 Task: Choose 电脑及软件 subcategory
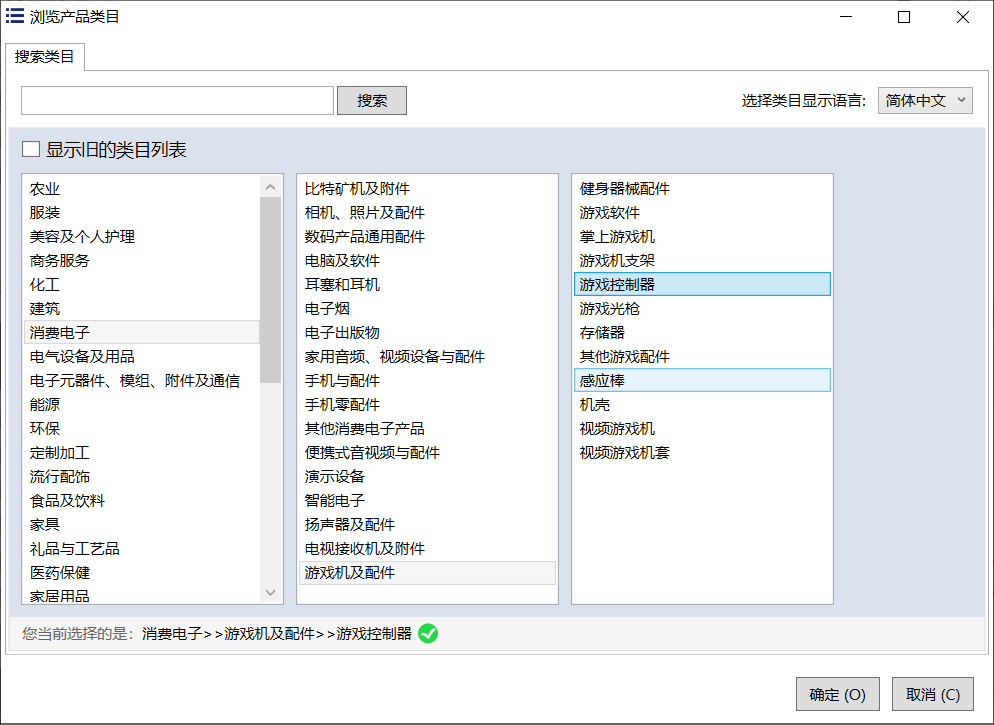427,261
